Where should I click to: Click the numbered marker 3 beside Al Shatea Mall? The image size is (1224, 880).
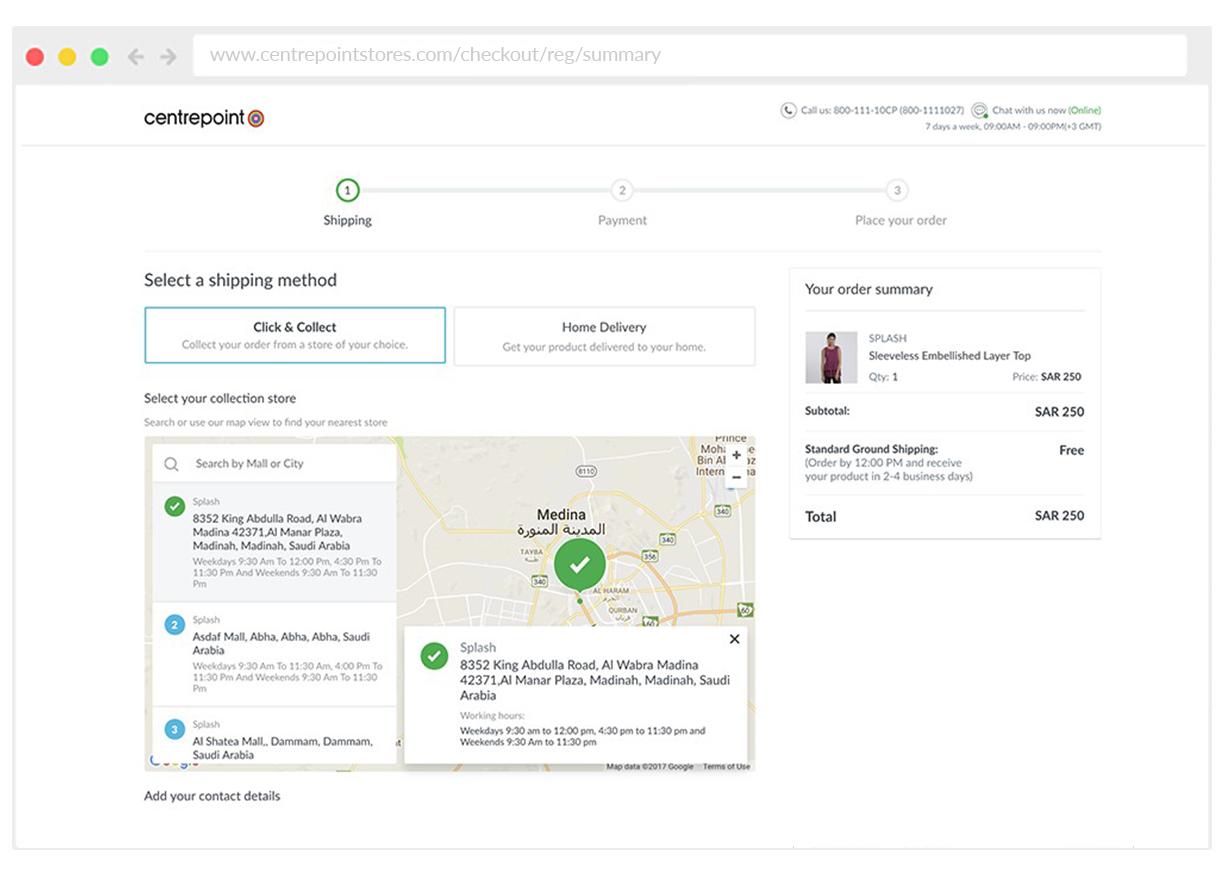pos(175,724)
